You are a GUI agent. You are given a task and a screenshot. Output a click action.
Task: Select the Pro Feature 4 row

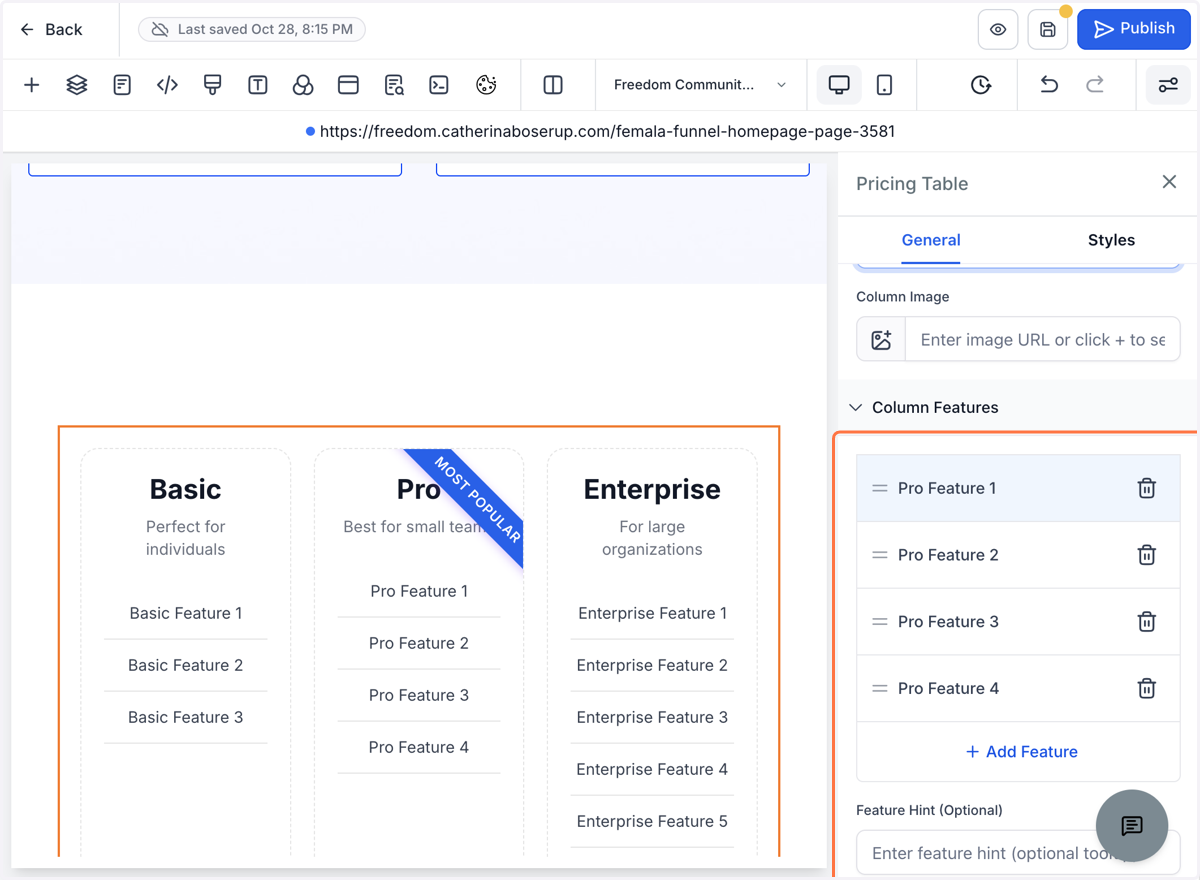[x=1018, y=689]
